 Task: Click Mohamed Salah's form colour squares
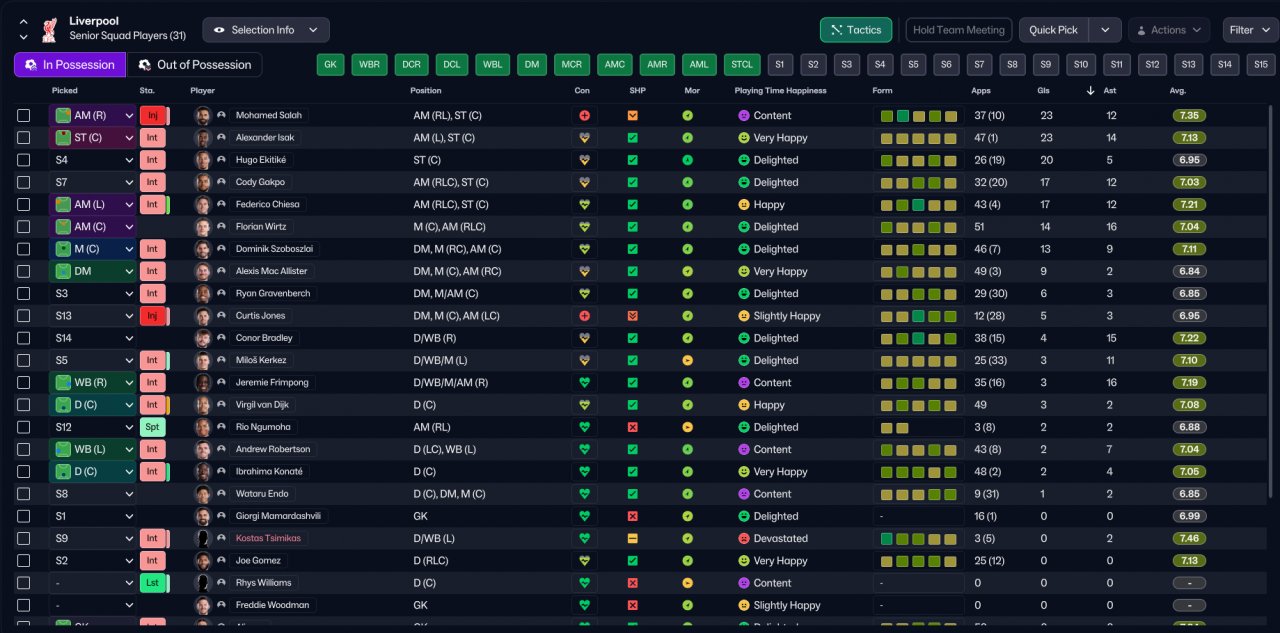click(918, 115)
